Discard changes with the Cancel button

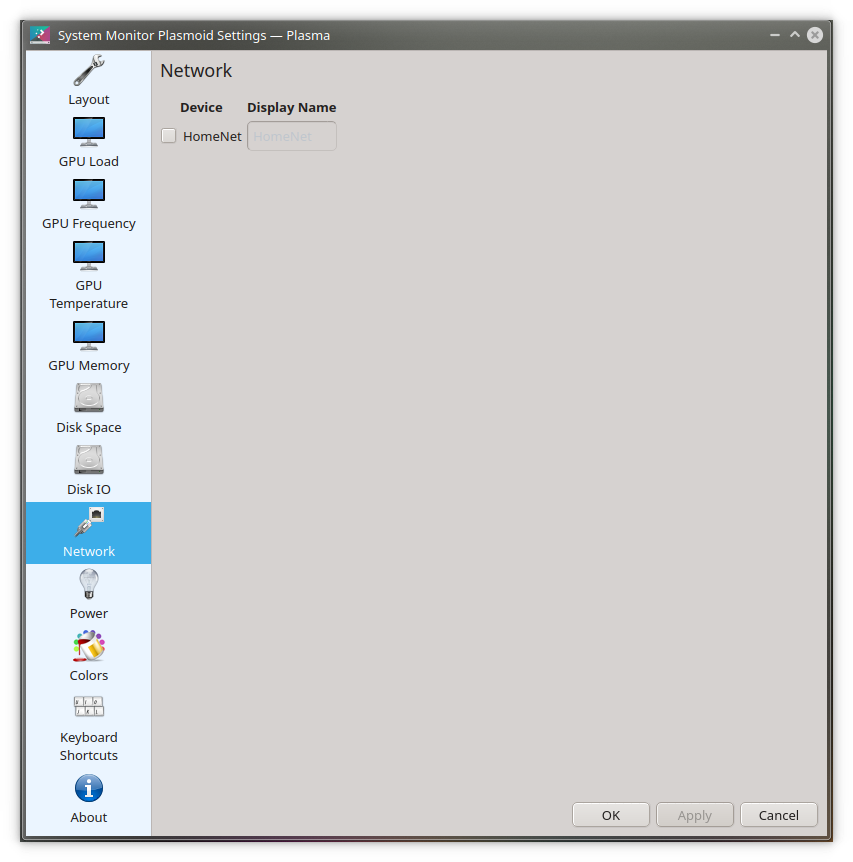point(779,815)
